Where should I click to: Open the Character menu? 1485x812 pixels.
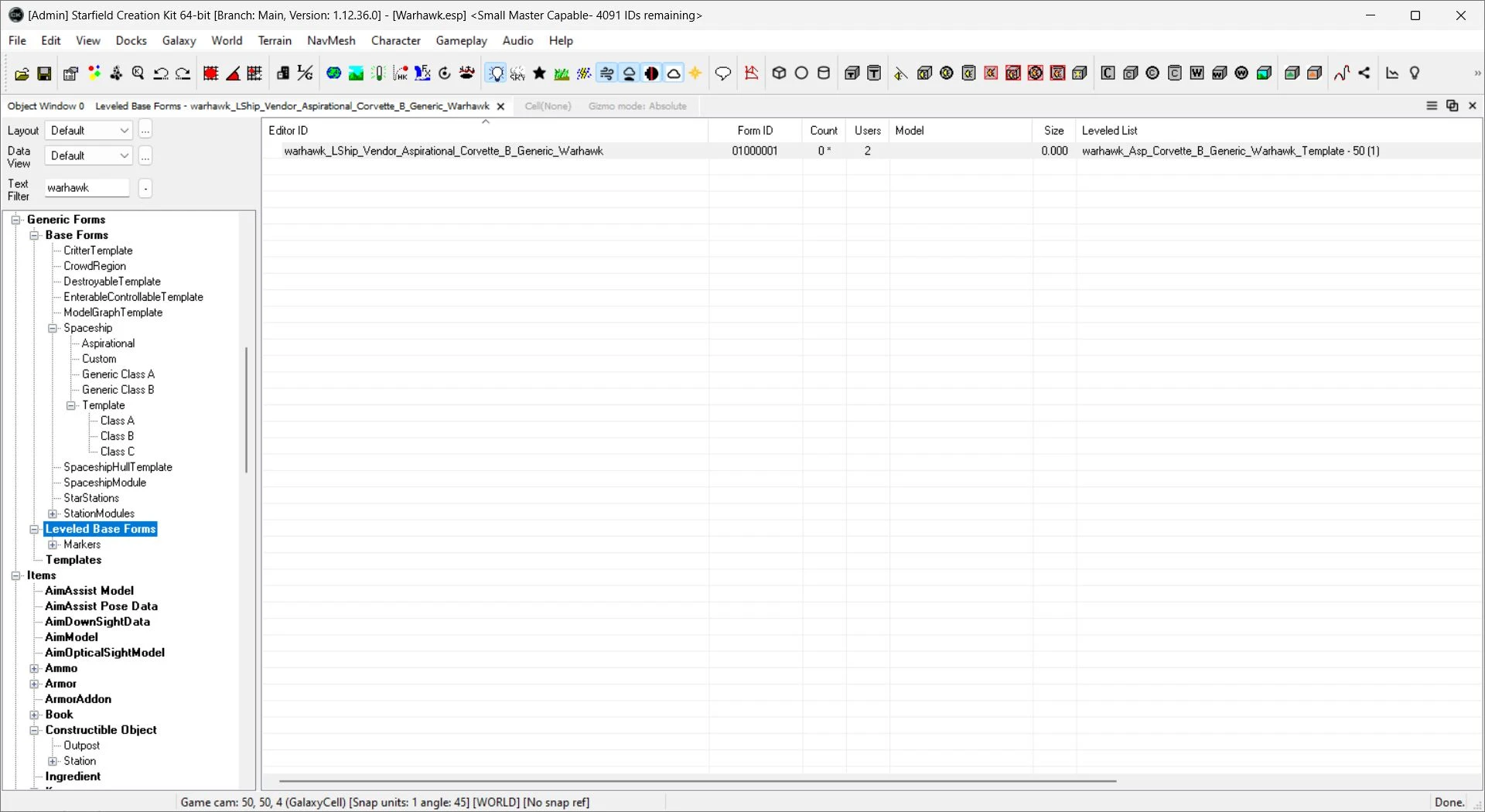396,41
